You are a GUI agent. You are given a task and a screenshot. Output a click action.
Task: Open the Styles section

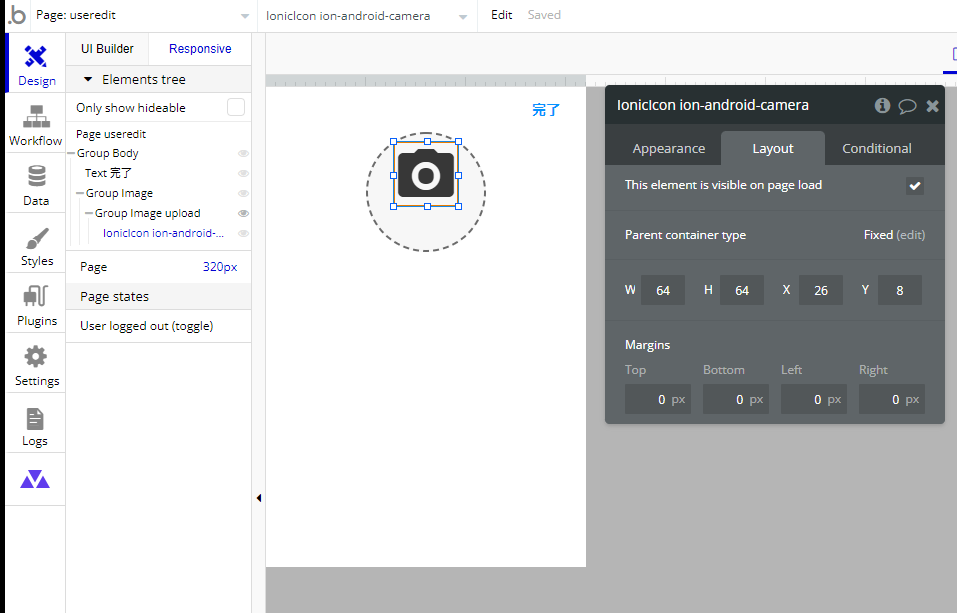click(x=36, y=244)
